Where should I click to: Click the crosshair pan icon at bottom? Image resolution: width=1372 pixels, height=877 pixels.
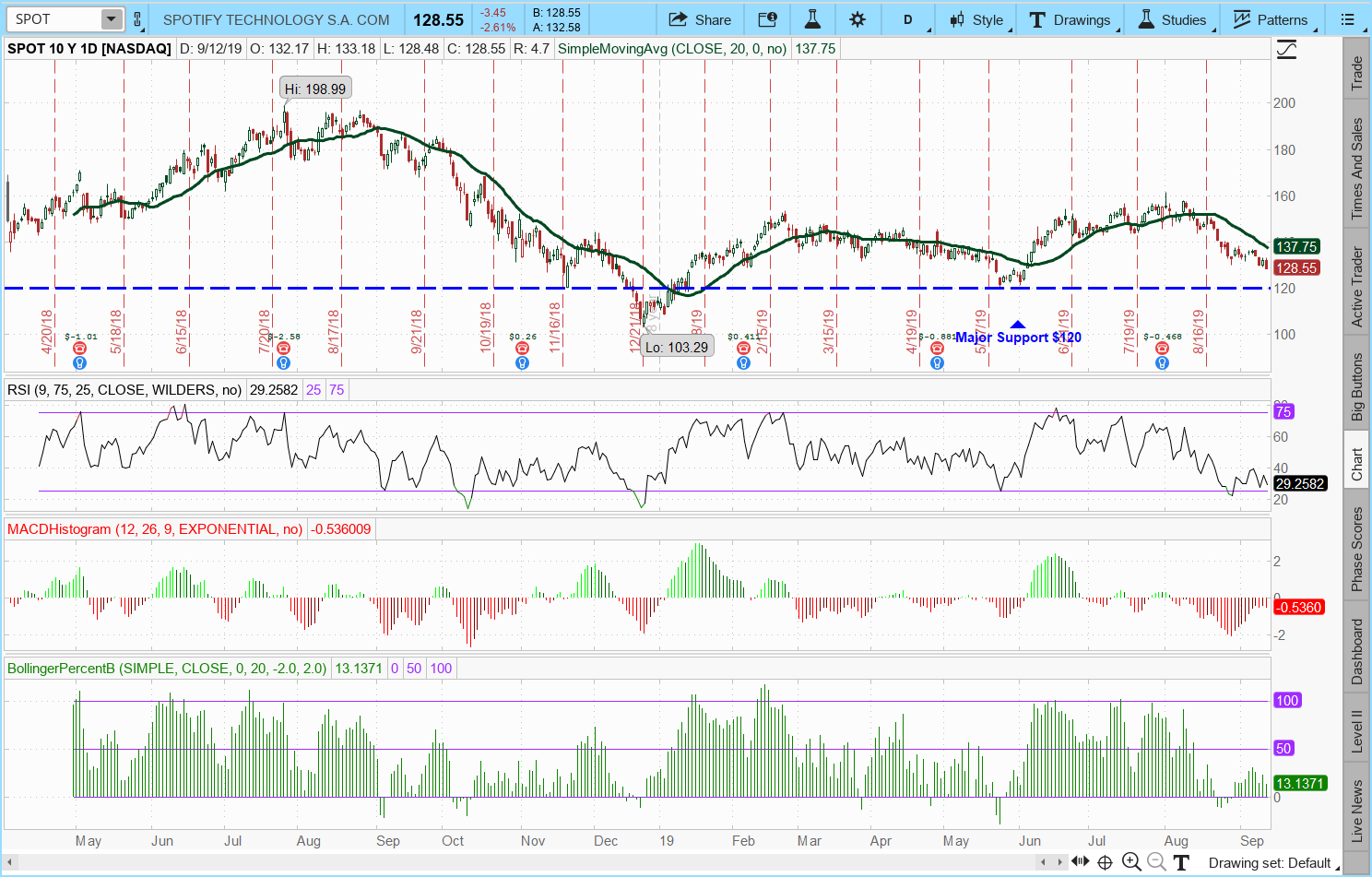[1105, 862]
